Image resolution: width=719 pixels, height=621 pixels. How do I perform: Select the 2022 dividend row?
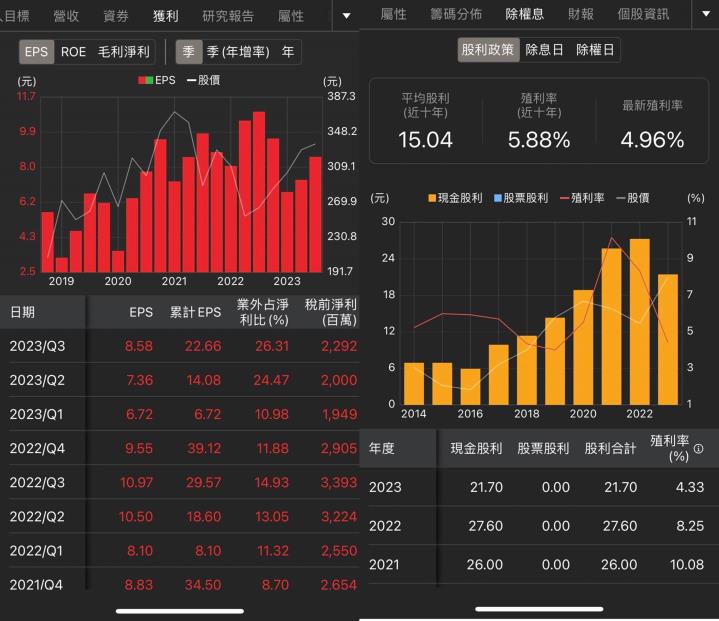[539, 526]
